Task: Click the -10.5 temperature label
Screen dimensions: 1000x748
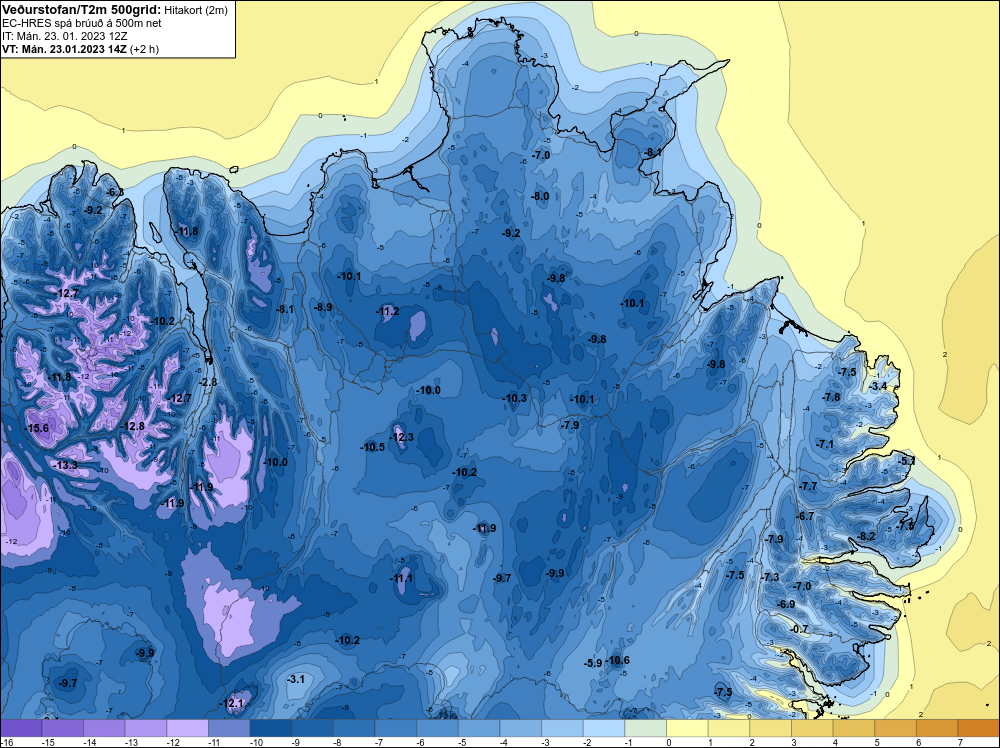Action: point(373,447)
